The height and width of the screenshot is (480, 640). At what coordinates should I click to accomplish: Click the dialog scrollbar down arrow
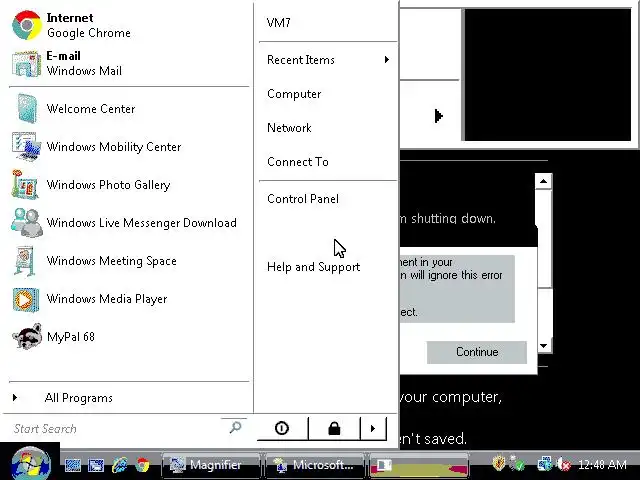click(x=543, y=346)
